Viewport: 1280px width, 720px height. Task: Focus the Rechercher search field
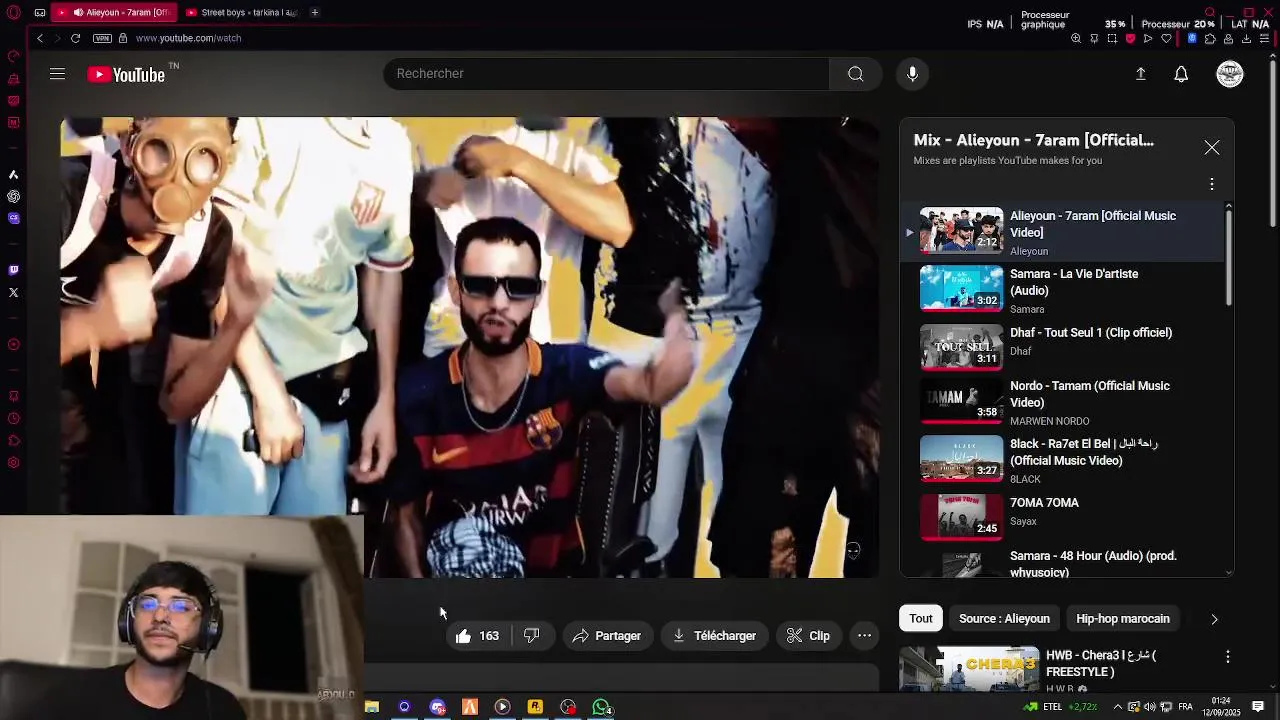point(606,74)
